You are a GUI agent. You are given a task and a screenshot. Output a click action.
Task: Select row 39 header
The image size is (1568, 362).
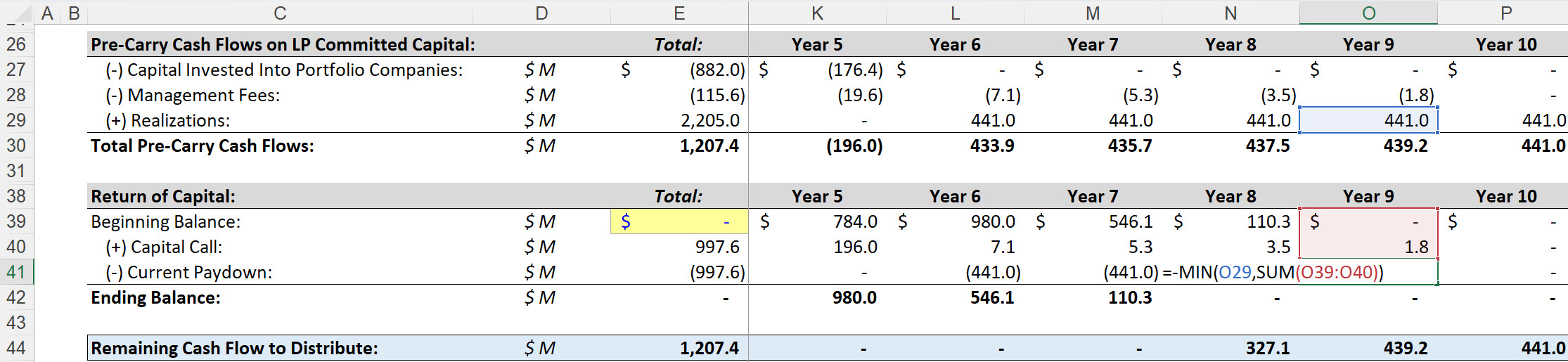[16, 221]
